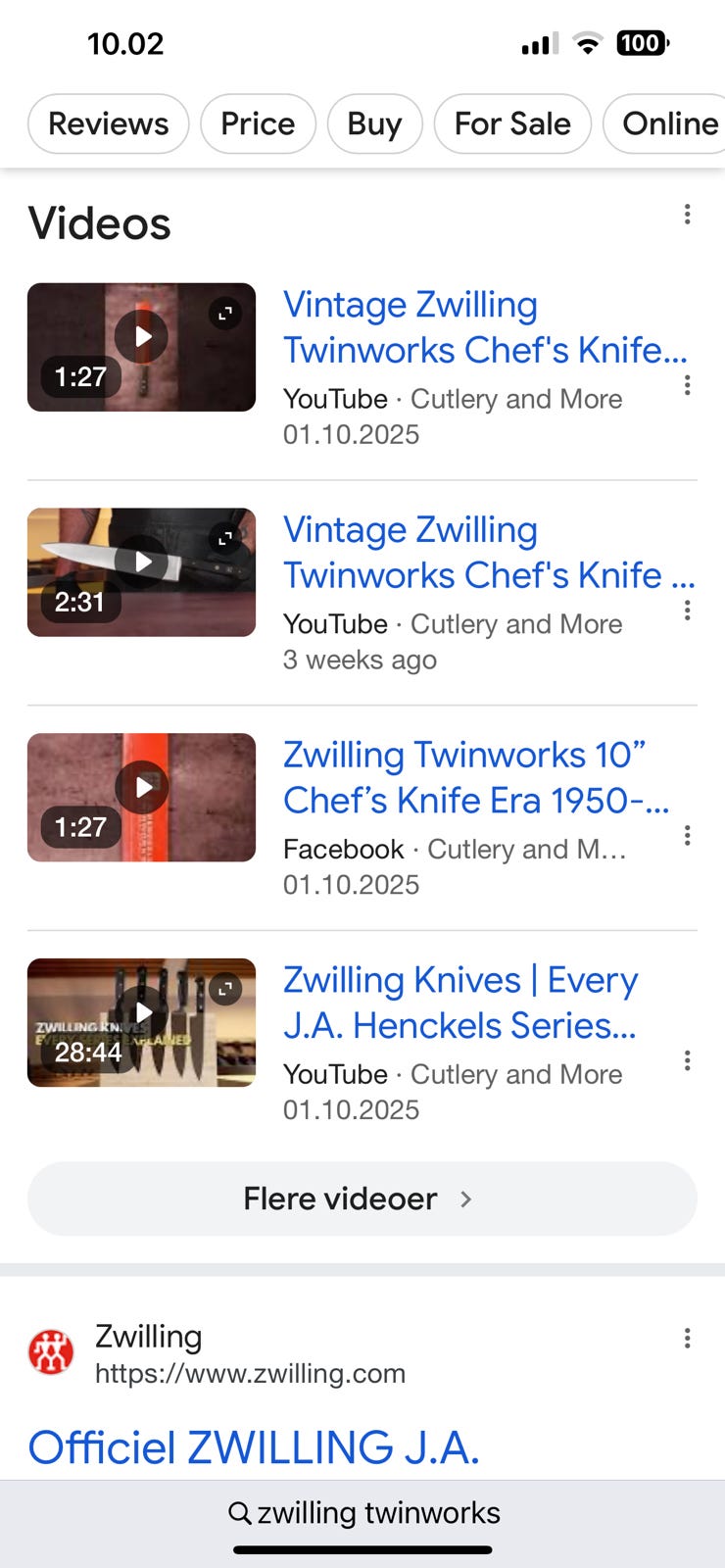
Task: Open the first Vintage Zwilling Twinworks Chef's Knife link
Action: pos(485,327)
